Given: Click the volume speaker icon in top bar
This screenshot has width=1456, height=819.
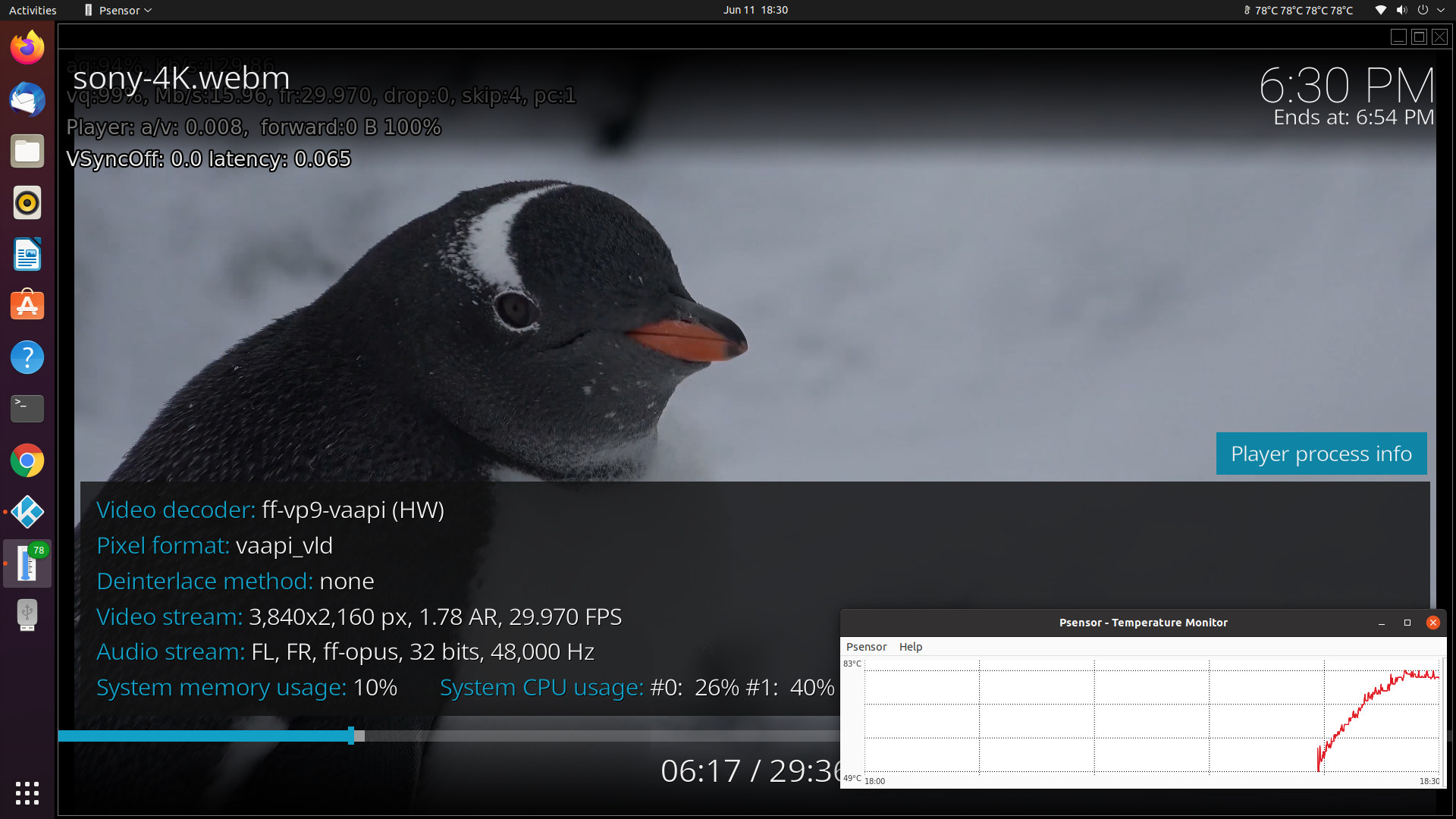Looking at the screenshot, I should [x=1402, y=10].
